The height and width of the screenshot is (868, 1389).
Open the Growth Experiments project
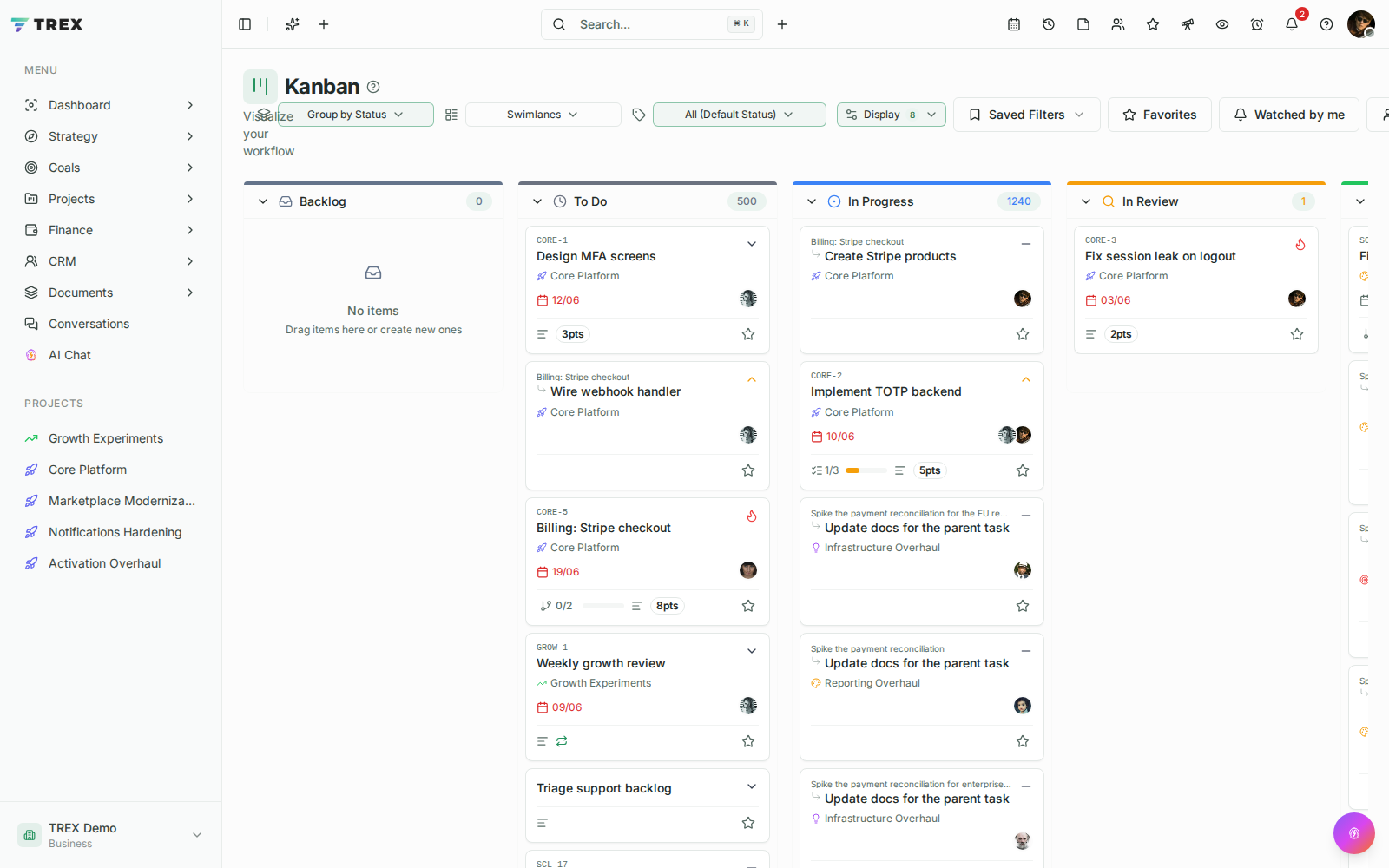pos(110,438)
